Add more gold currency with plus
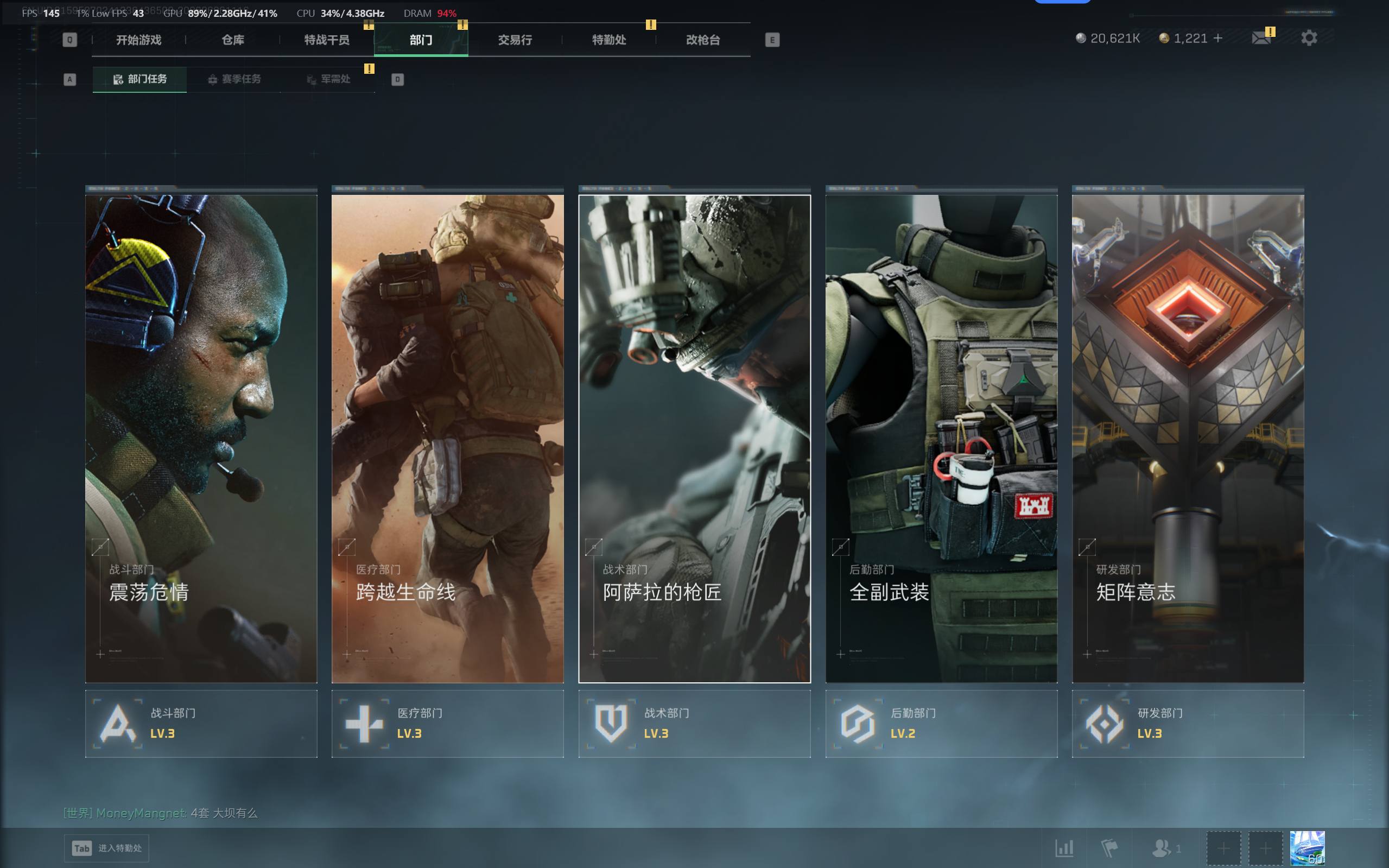This screenshot has height=868, width=1389. click(x=1217, y=38)
